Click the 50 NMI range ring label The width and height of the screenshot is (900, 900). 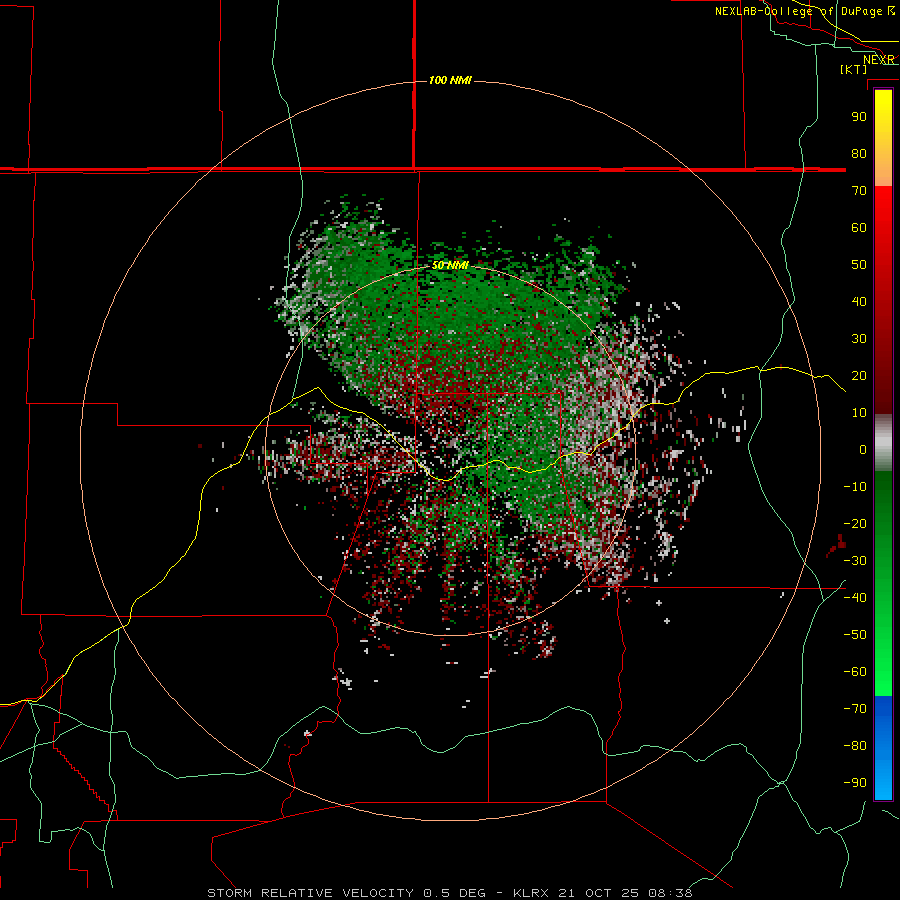click(x=450, y=265)
